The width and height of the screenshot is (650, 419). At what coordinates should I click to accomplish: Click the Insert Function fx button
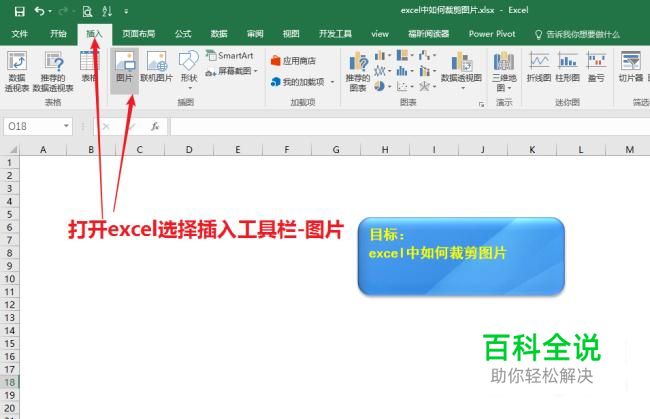tap(155, 126)
